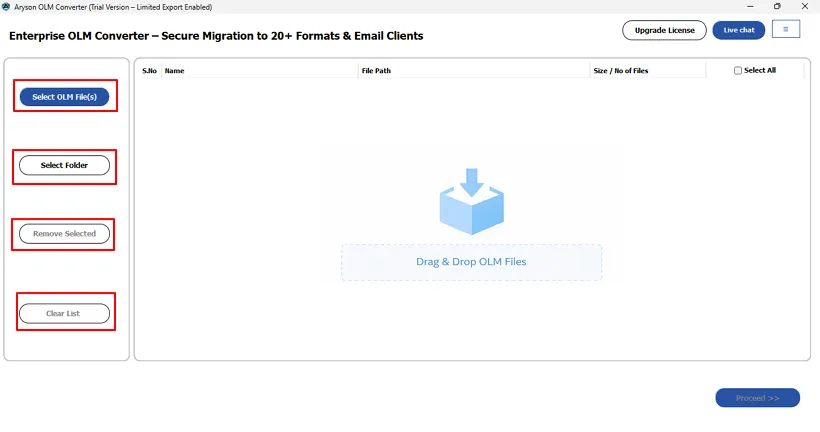
Task: Start a Live chat session
Action: (x=739, y=30)
